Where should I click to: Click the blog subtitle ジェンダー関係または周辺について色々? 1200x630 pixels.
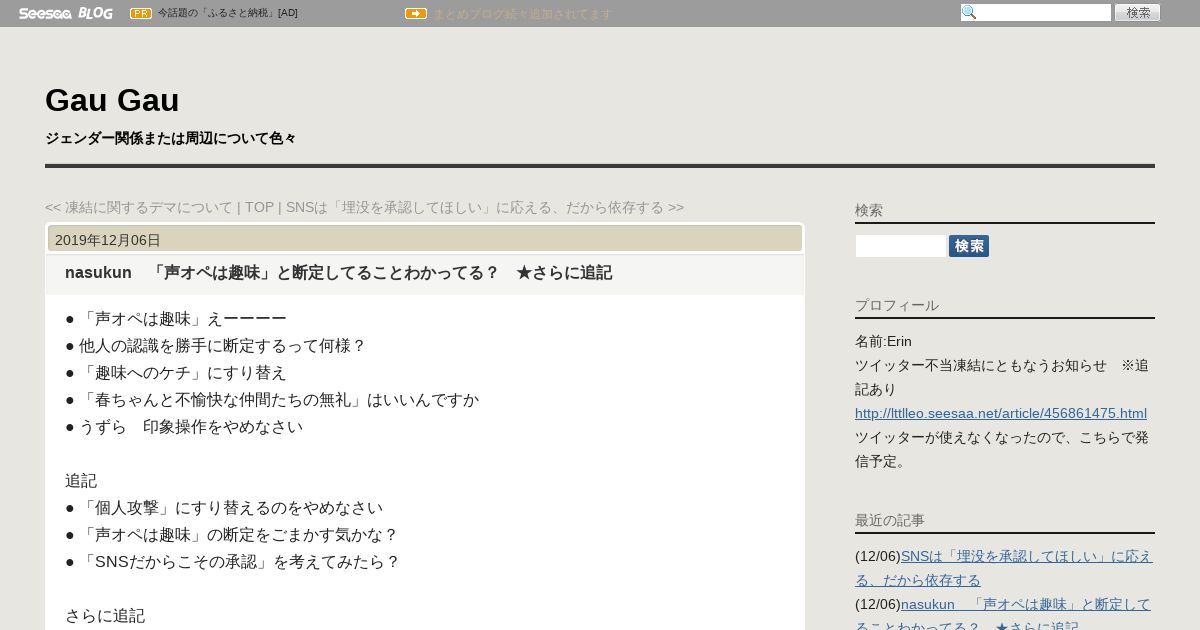[x=171, y=138]
